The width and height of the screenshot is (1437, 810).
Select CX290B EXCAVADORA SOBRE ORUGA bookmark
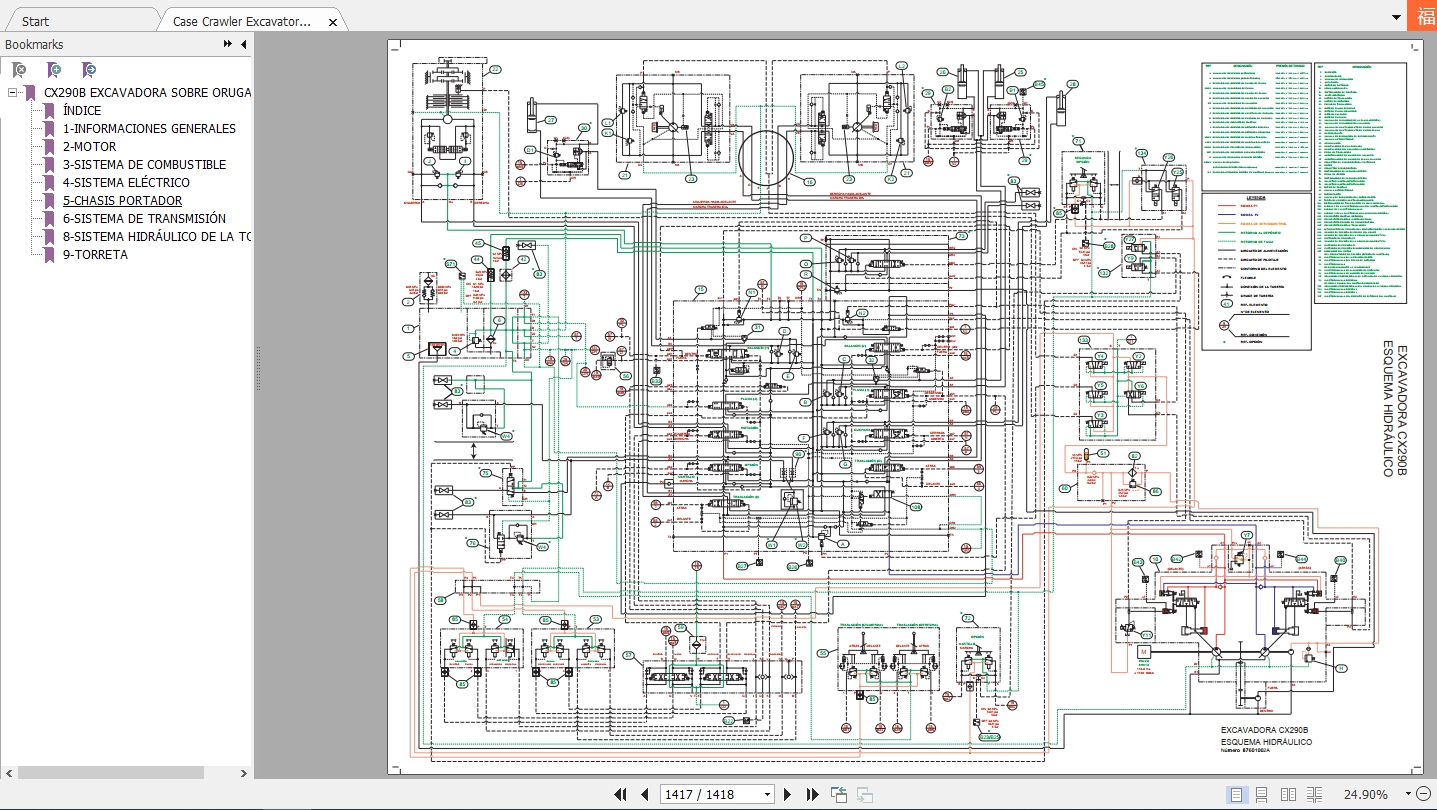coord(147,93)
